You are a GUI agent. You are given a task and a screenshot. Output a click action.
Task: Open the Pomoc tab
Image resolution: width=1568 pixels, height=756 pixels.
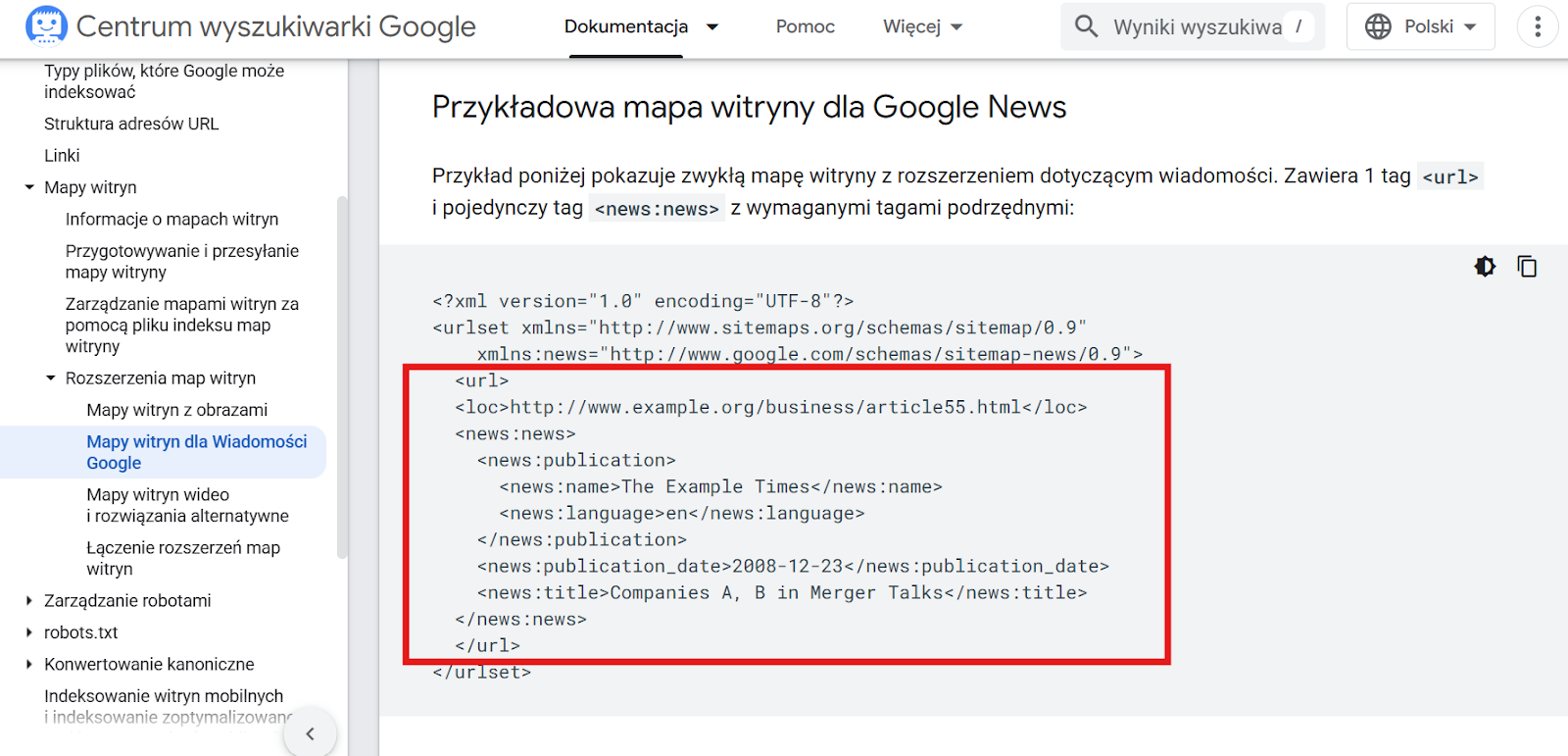pos(806,26)
